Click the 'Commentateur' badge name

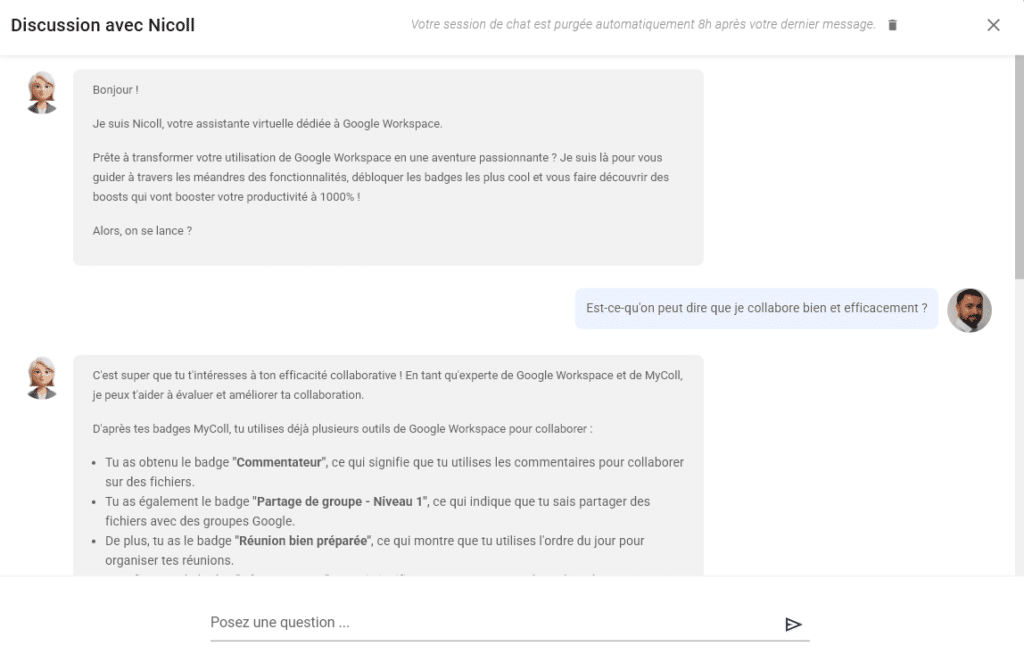pyautogui.click(x=279, y=462)
